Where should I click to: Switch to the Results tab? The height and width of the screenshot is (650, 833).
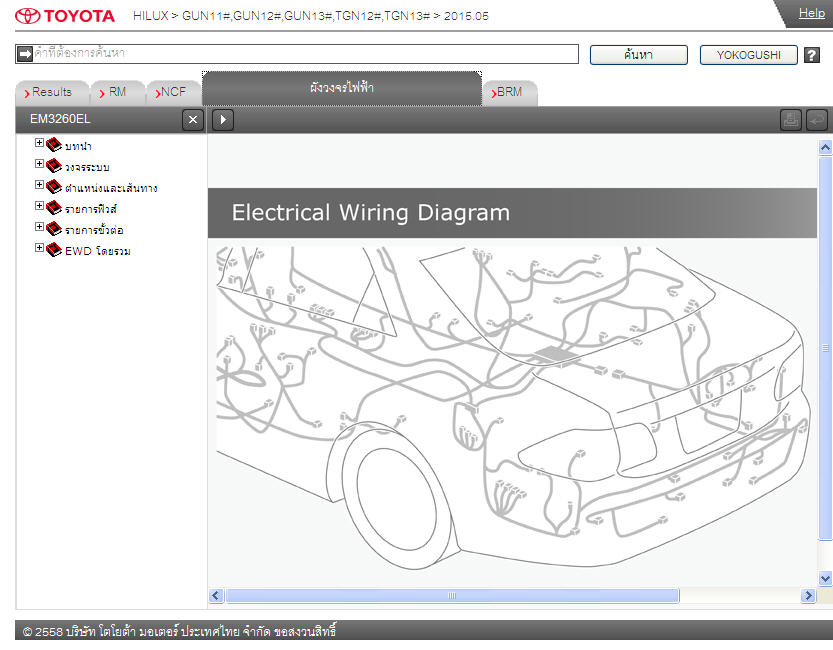[x=52, y=92]
